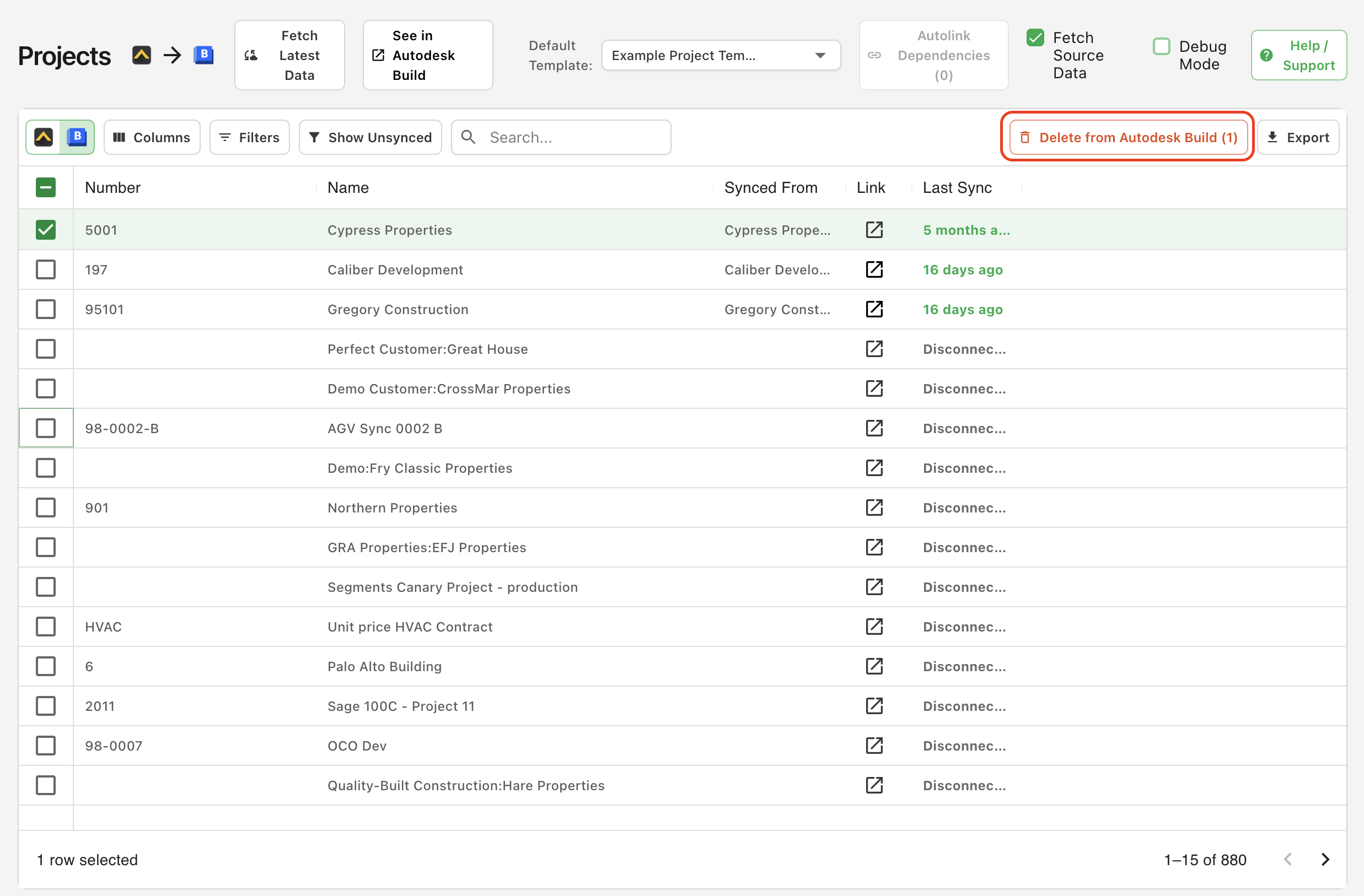Open link icon for OCO Dev row
Screen dimensions: 1364x896
click(874, 746)
